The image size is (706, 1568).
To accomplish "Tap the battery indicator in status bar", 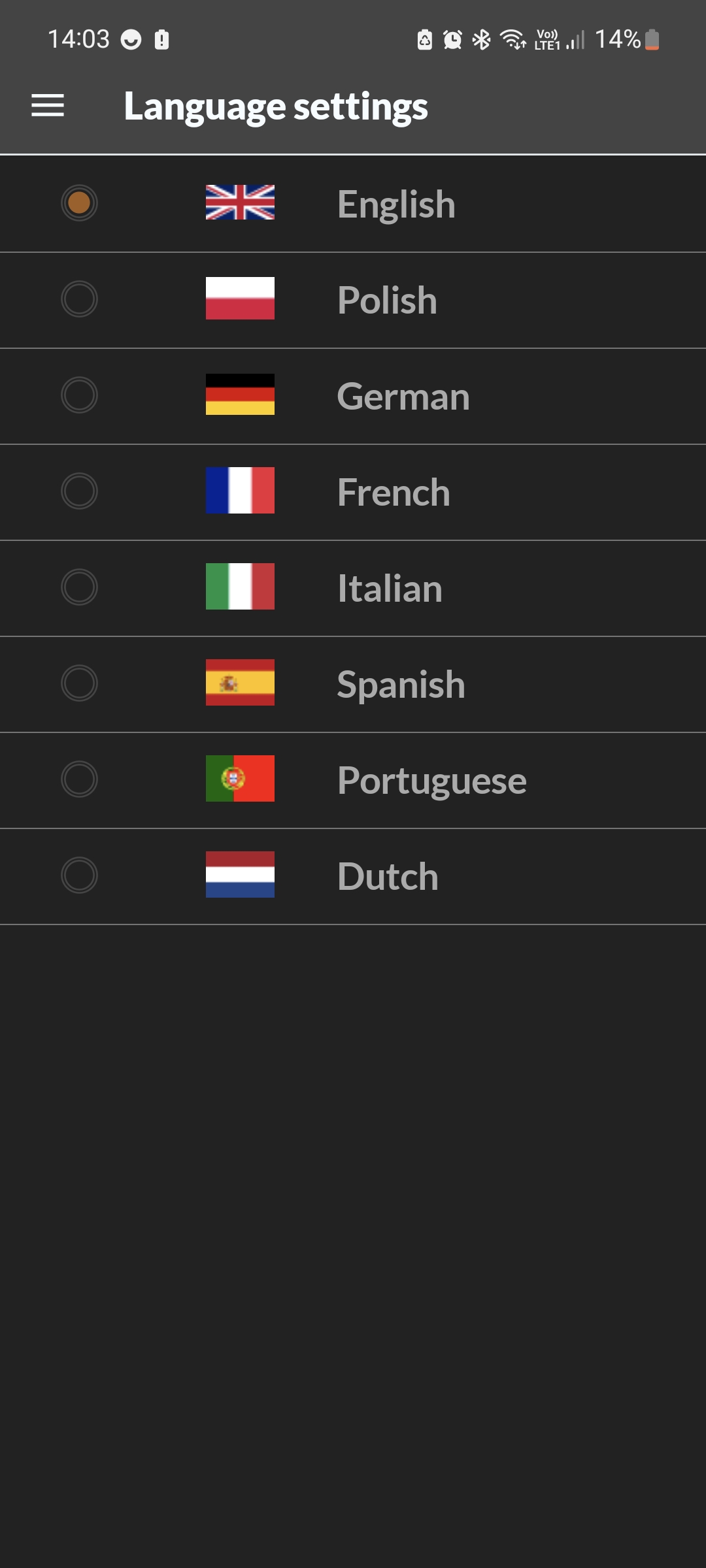I will 652,40.
